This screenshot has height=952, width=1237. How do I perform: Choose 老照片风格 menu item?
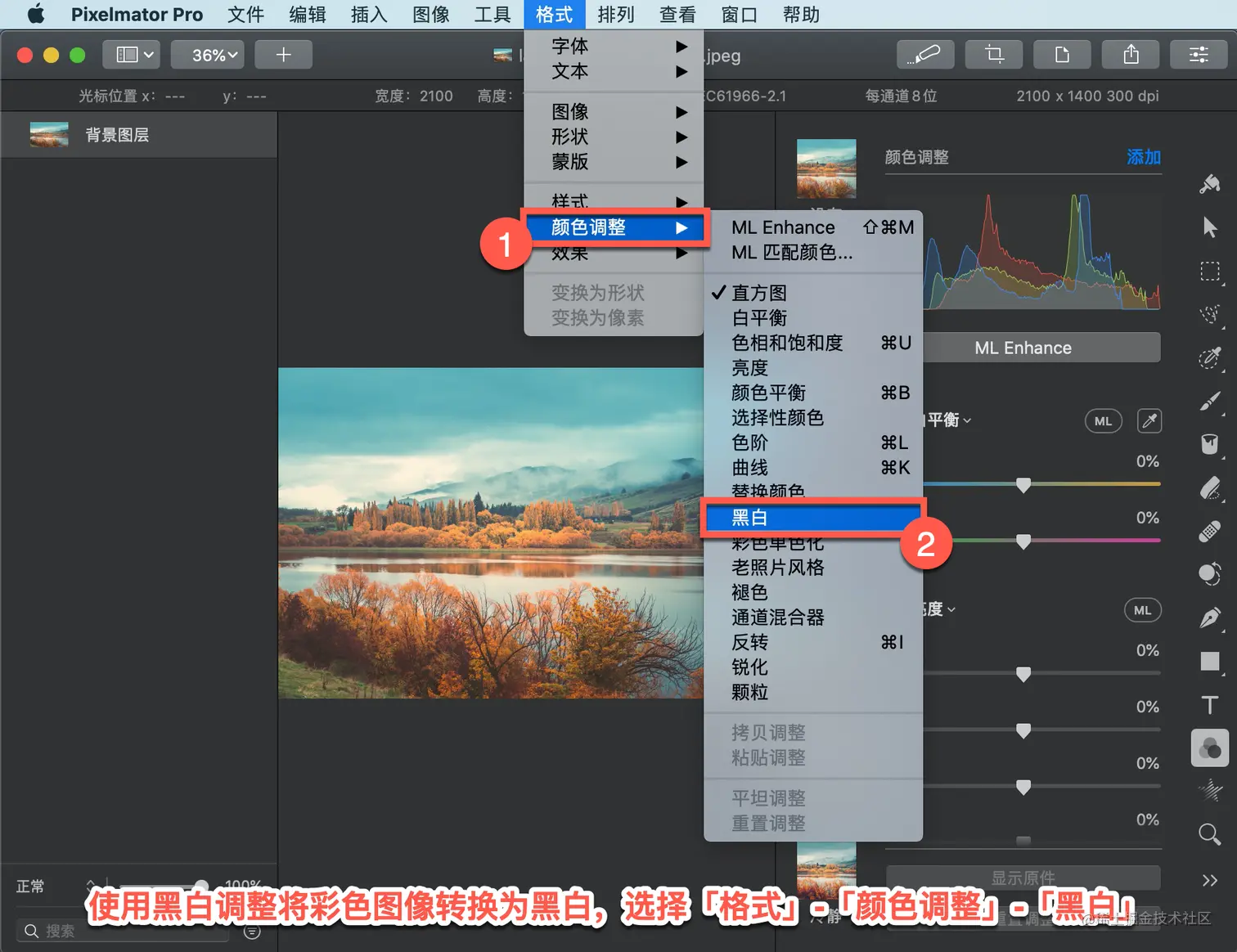(x=812, y=568)
